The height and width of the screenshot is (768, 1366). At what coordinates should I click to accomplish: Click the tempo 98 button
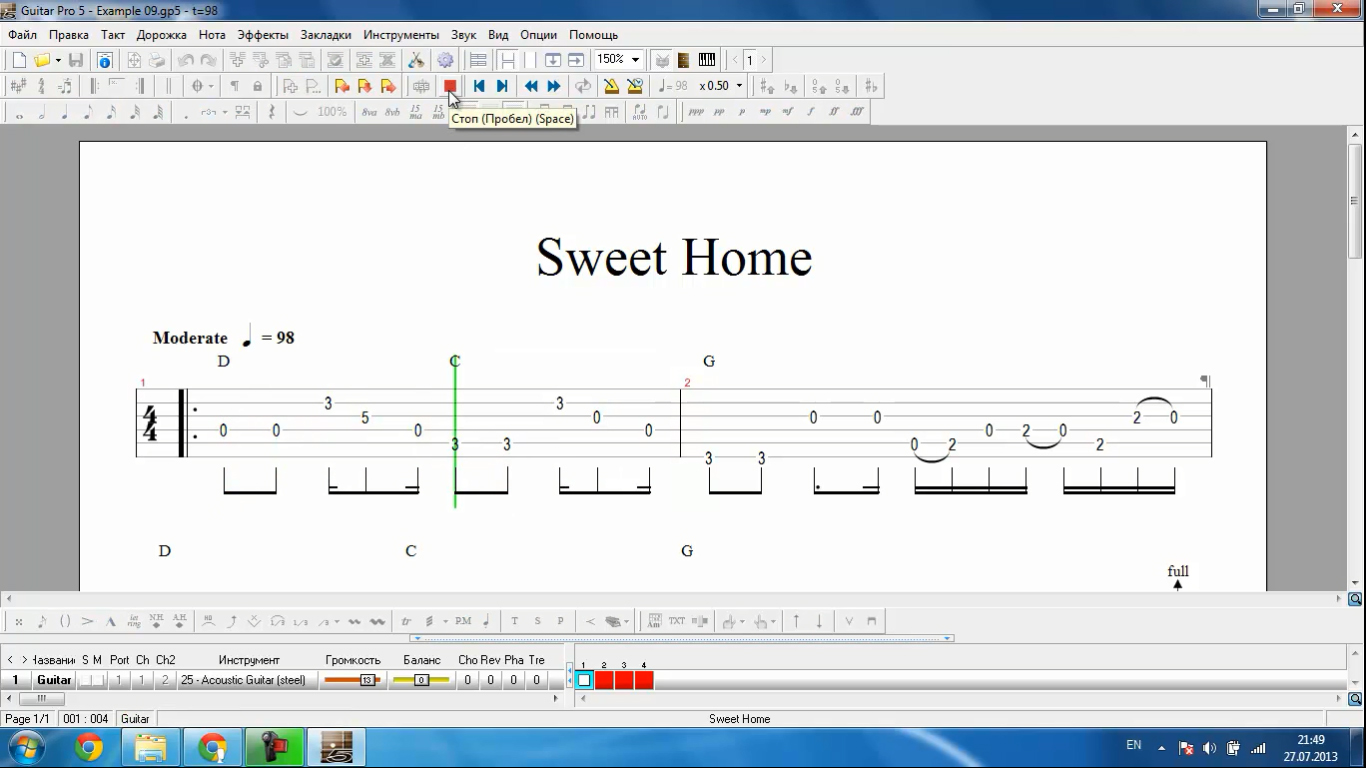674,86
